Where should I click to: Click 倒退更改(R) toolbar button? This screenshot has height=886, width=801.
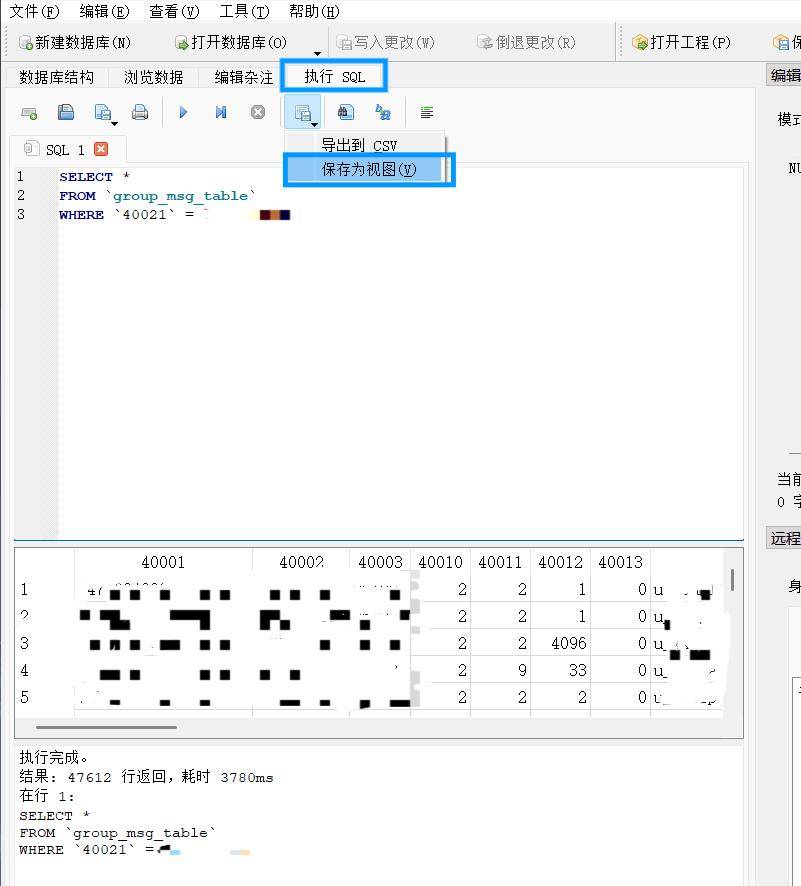click(x=526, y=42)
